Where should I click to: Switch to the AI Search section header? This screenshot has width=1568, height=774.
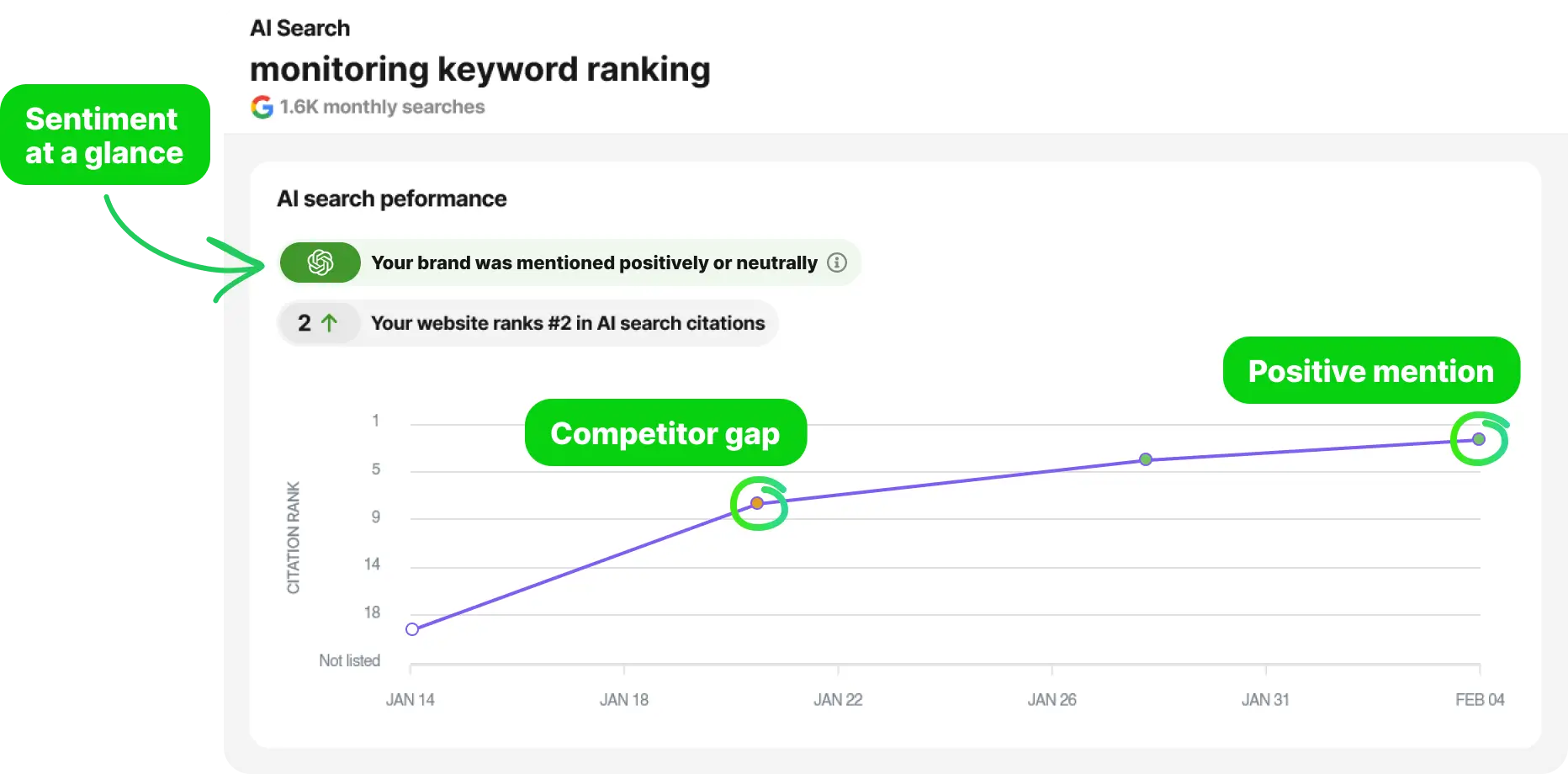[299, 28]
